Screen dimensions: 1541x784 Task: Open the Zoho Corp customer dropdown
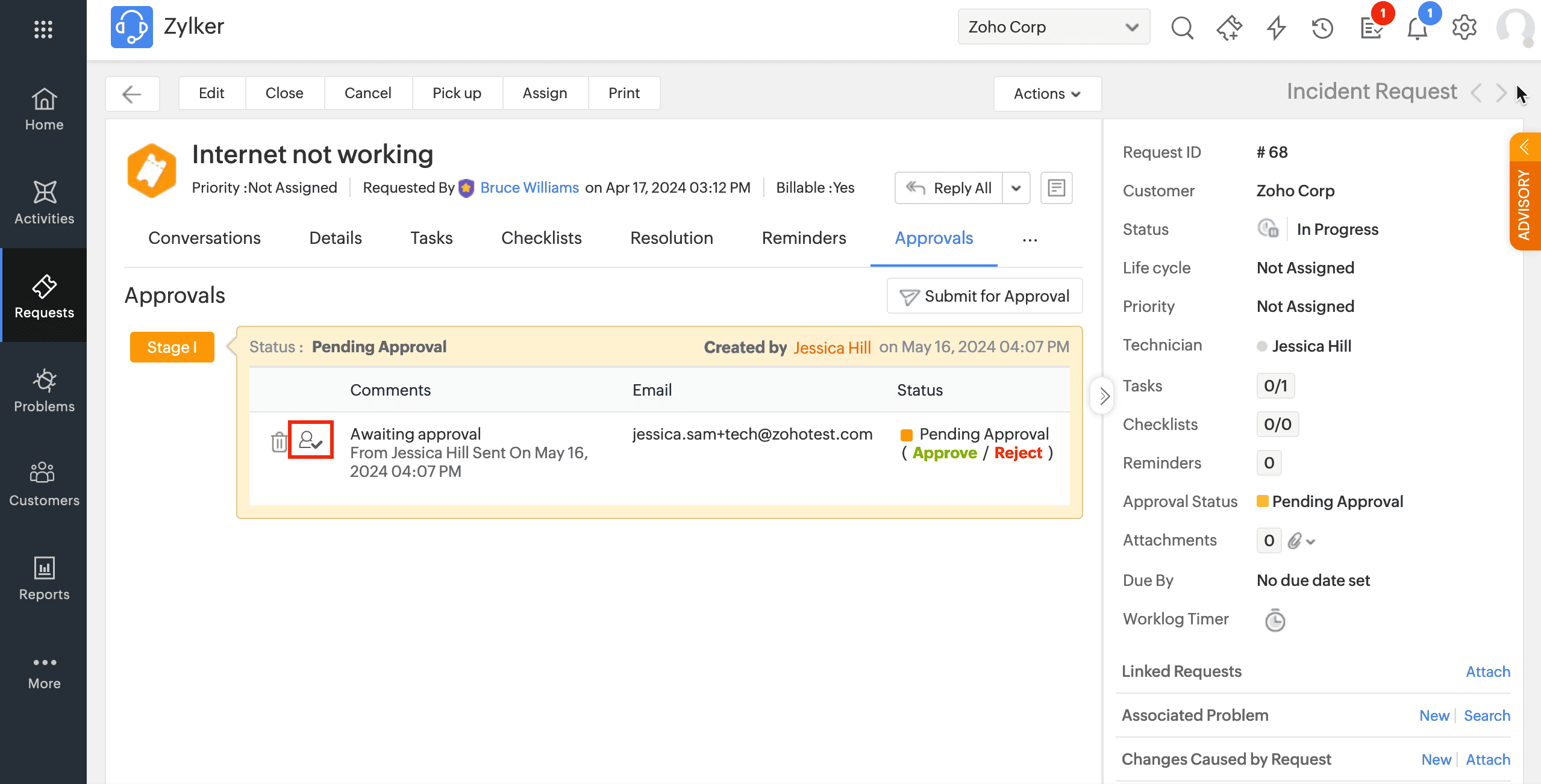pos(1053,27)
